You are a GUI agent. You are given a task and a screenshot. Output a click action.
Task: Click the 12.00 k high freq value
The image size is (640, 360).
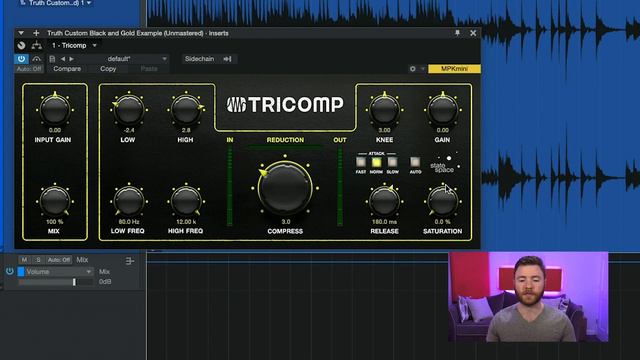click(x=186, y=222)
